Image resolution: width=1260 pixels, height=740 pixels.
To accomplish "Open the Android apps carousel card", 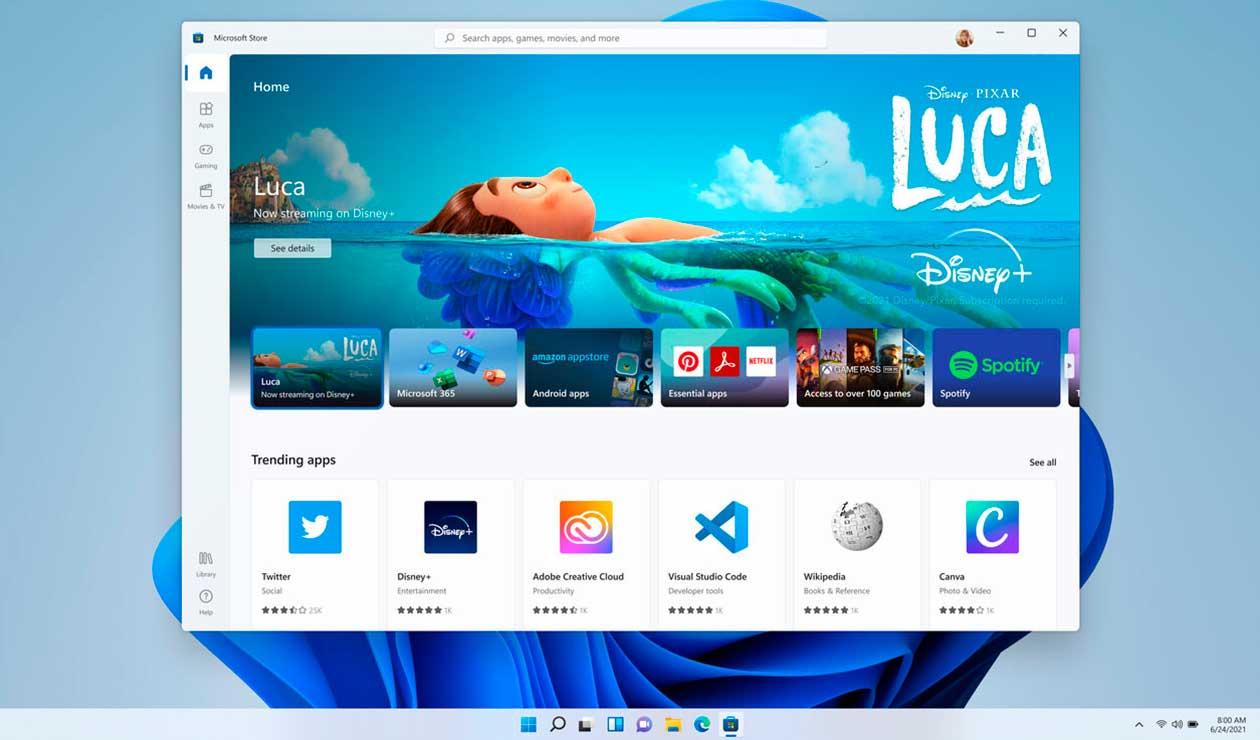I will pyautogui.click(x=589, y=368).
